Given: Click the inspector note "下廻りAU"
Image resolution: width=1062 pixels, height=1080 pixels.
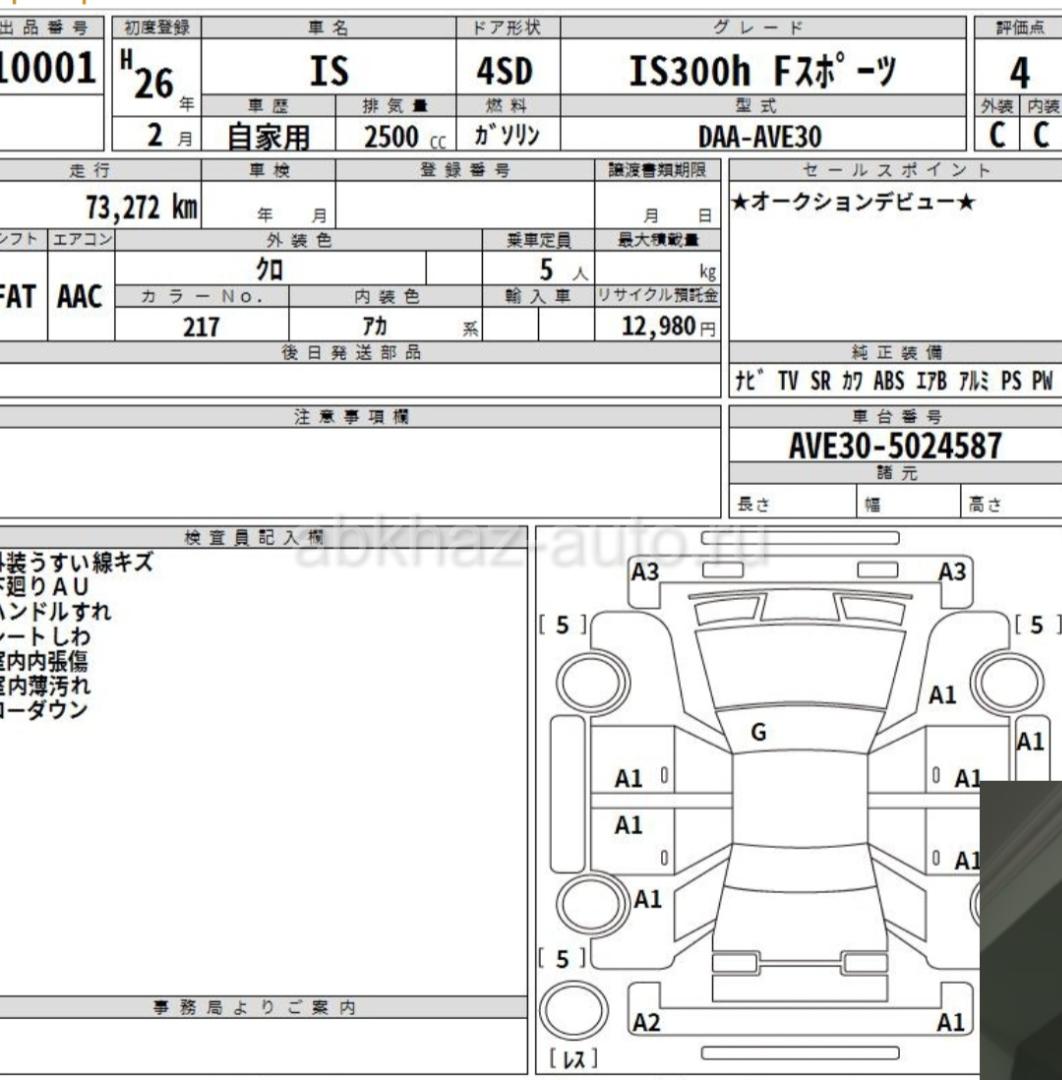Looking at the screenshot, I should (x=45, y=587).
